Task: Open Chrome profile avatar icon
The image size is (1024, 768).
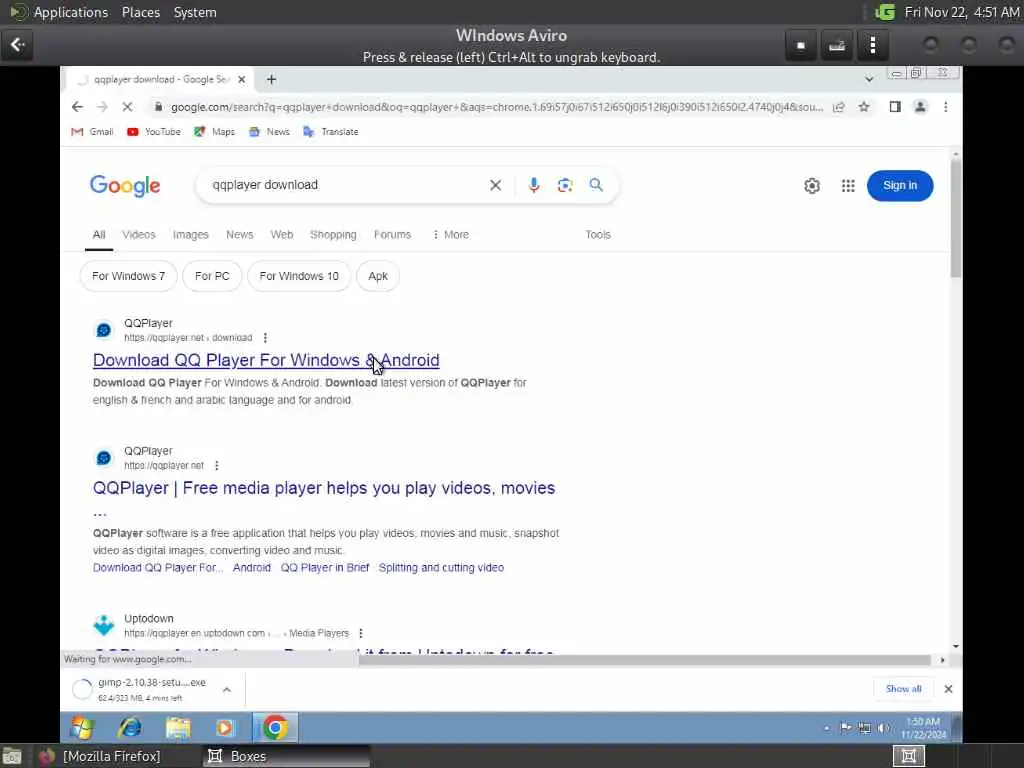Action: tap(920, 107)
